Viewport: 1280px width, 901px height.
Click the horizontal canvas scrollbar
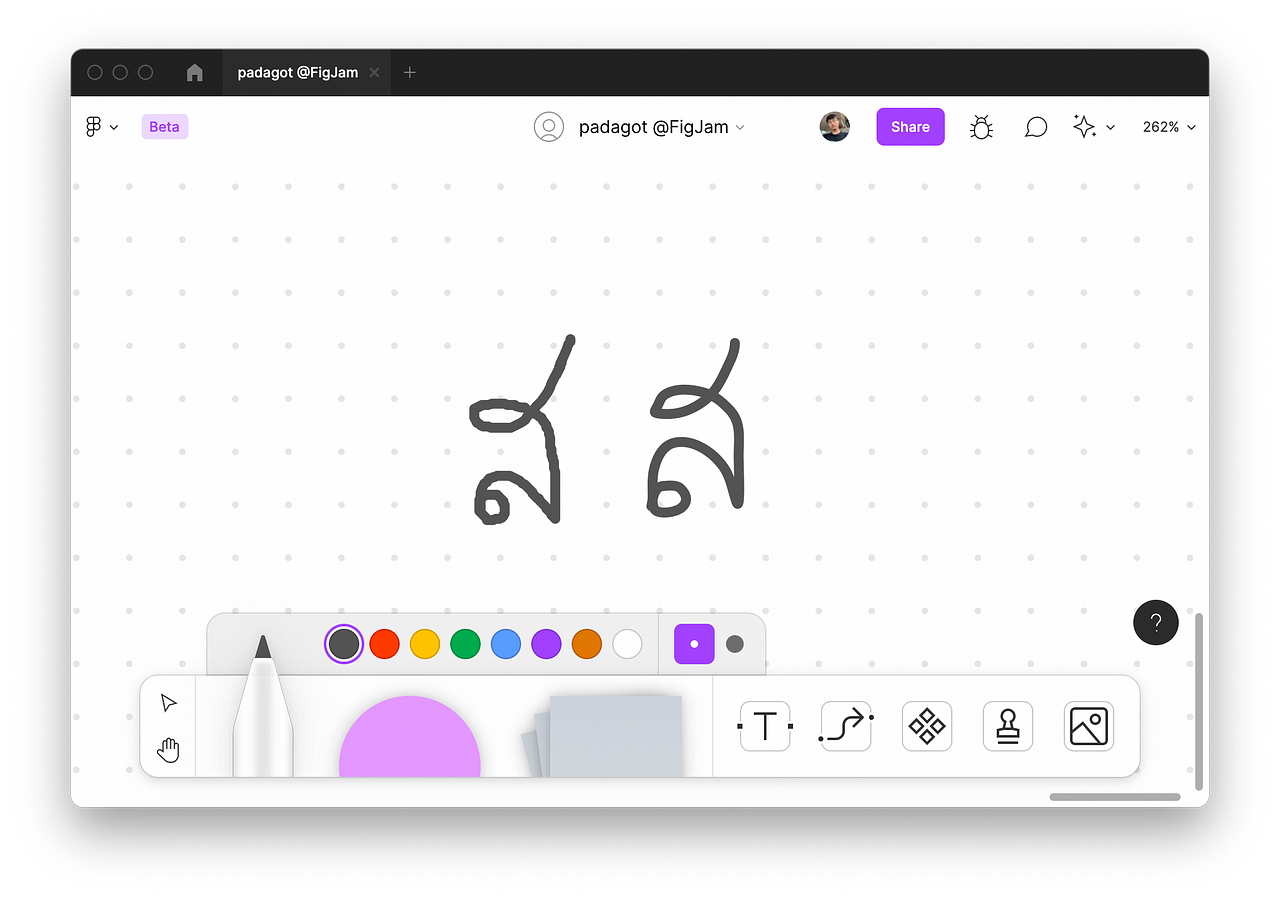(x=1115, y=797)
